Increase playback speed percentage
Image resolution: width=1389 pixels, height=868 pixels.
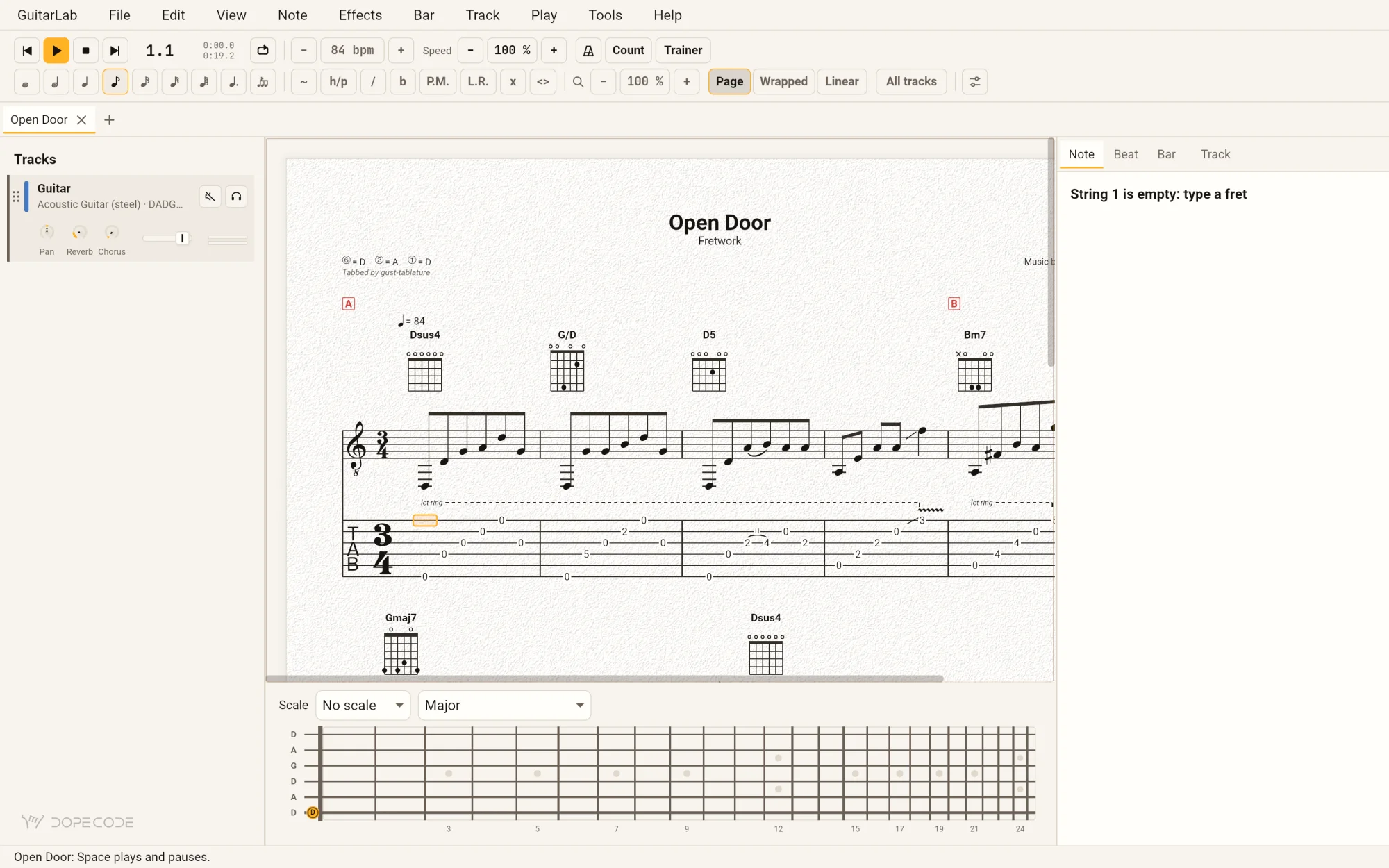(x=554, y=51)
